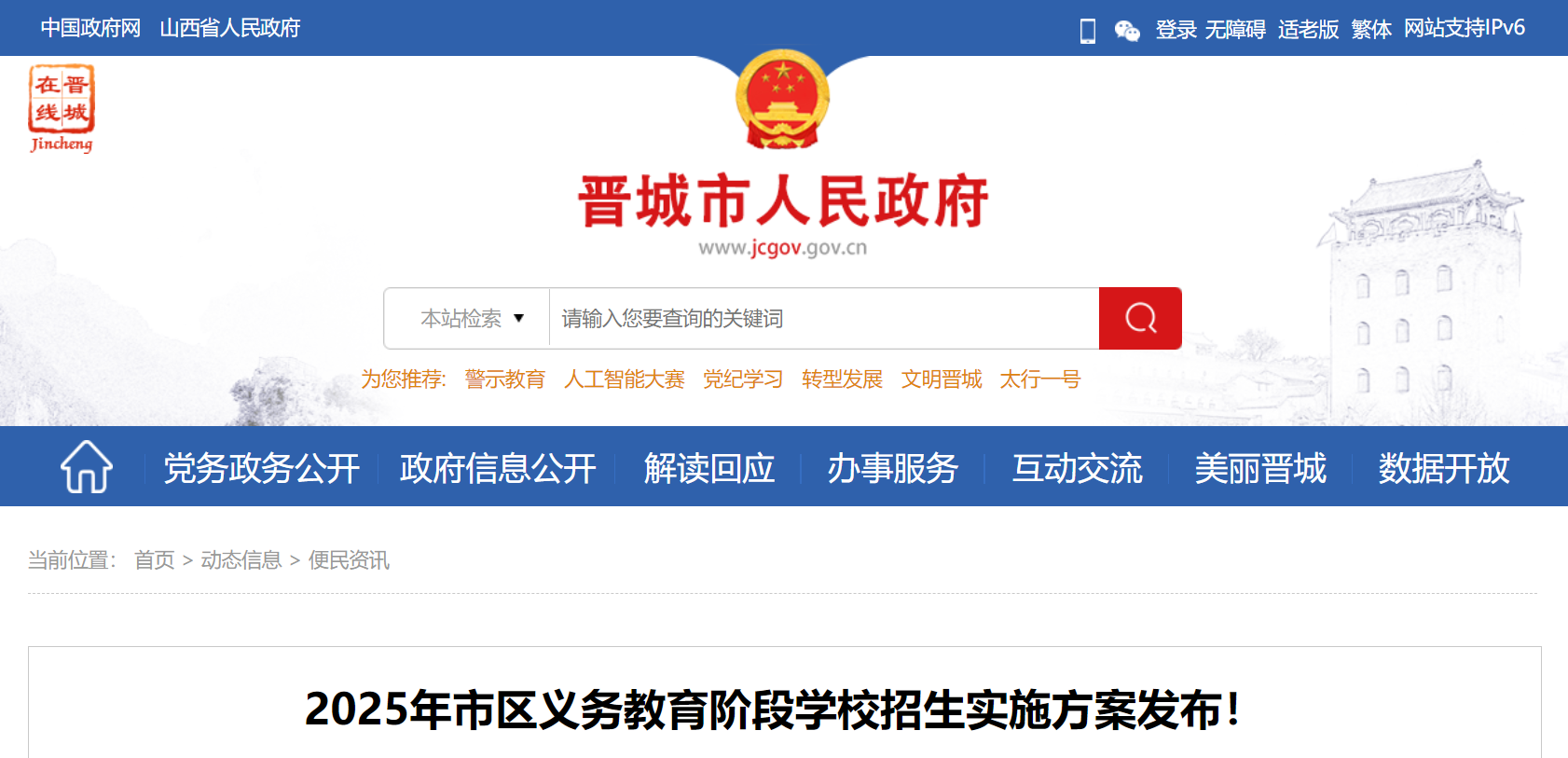This screenshot has width=1568, height=758.
Task: Expand the 本站检索 search scope dropdown
Action: 472,319
